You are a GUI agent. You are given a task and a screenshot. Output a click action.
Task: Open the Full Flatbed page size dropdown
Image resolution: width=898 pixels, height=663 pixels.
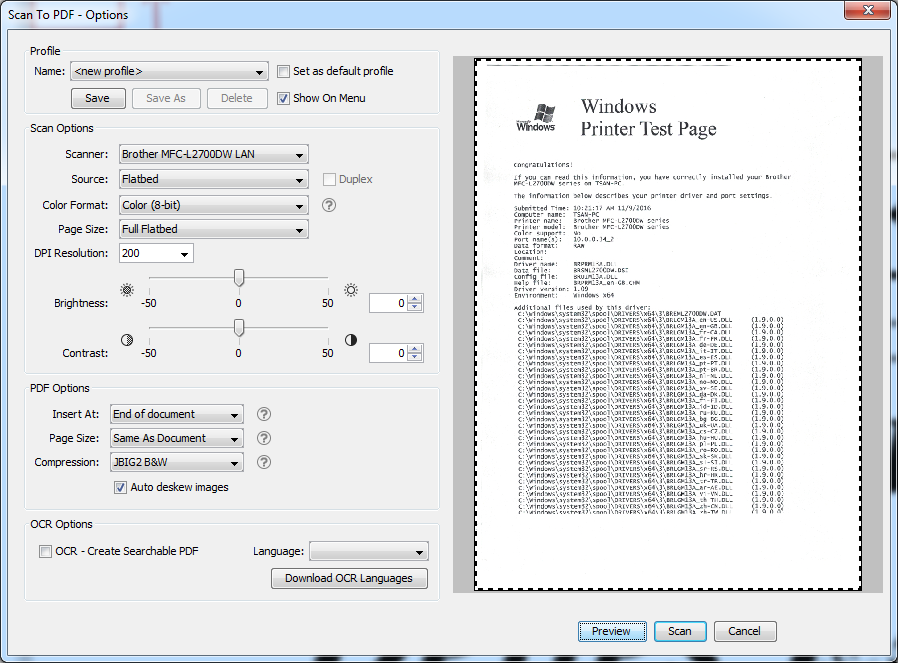(214, 229)
